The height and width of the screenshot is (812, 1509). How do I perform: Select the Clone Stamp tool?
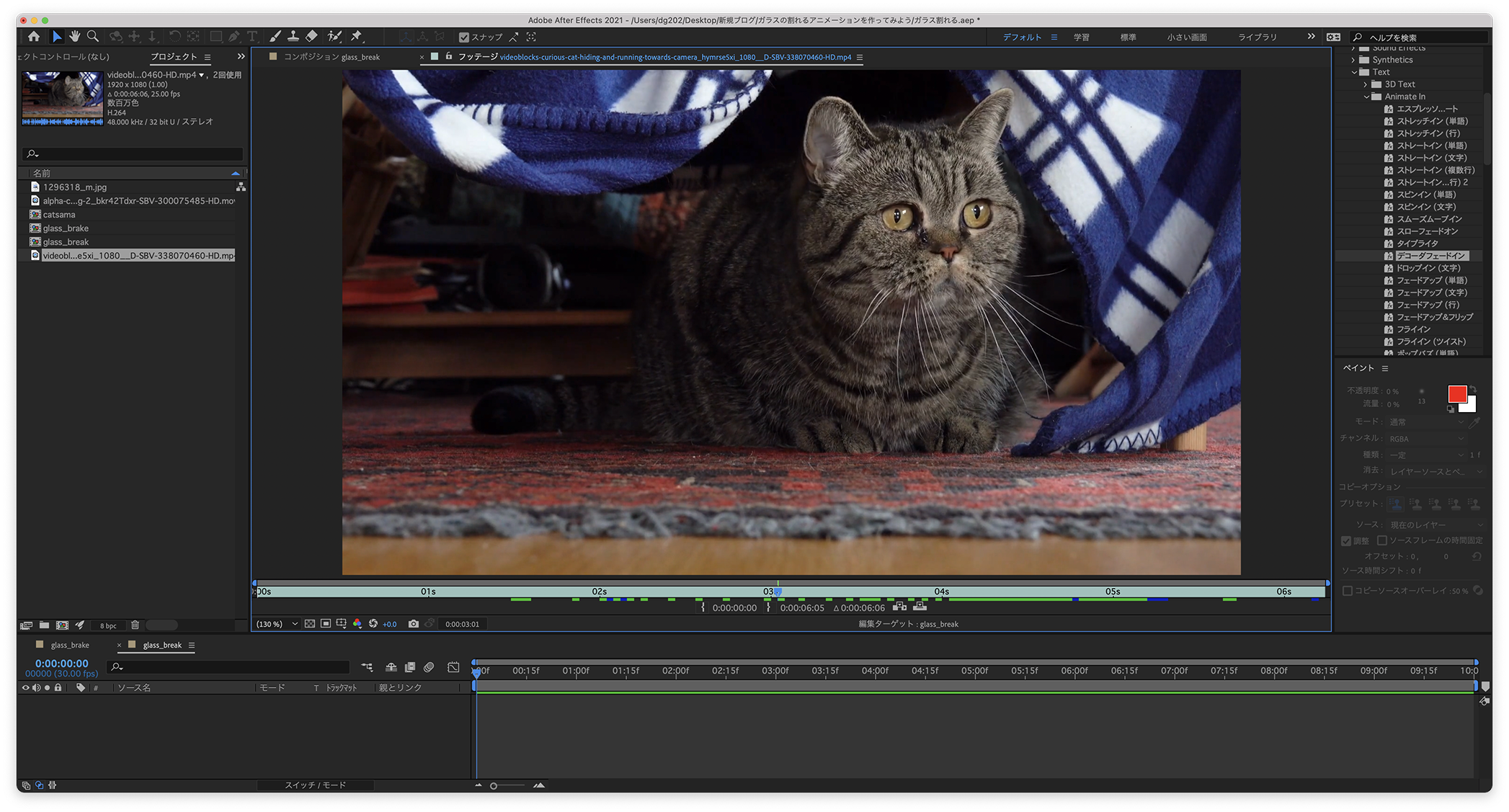[293, 37]
